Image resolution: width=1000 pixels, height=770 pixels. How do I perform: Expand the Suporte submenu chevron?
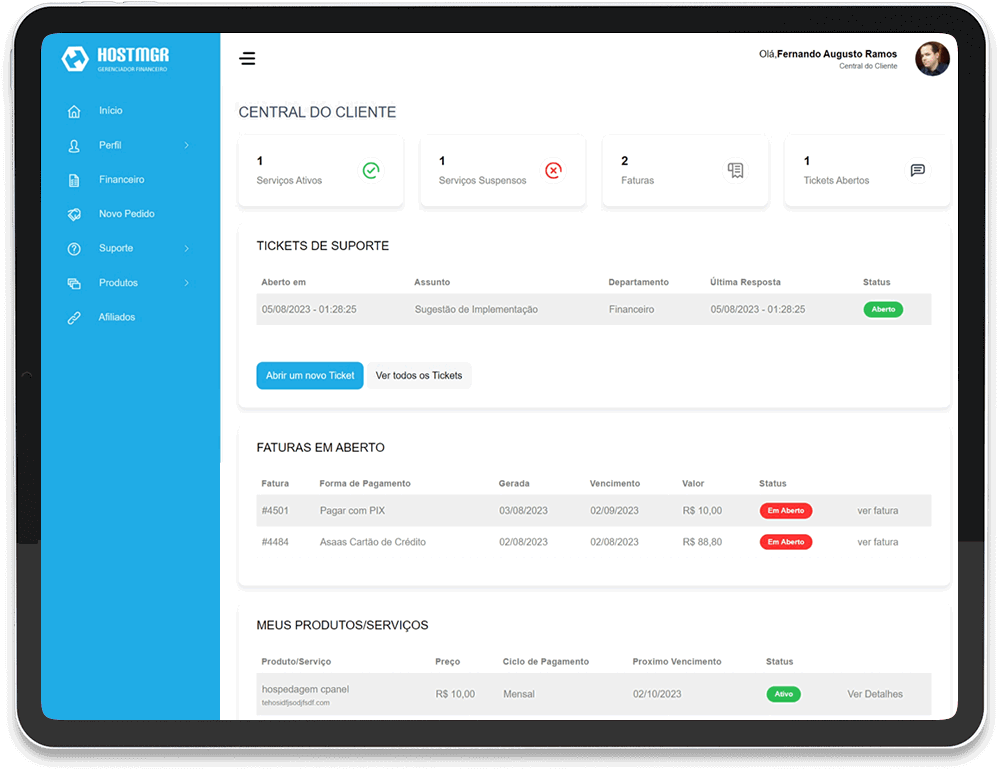click(186, 249)
